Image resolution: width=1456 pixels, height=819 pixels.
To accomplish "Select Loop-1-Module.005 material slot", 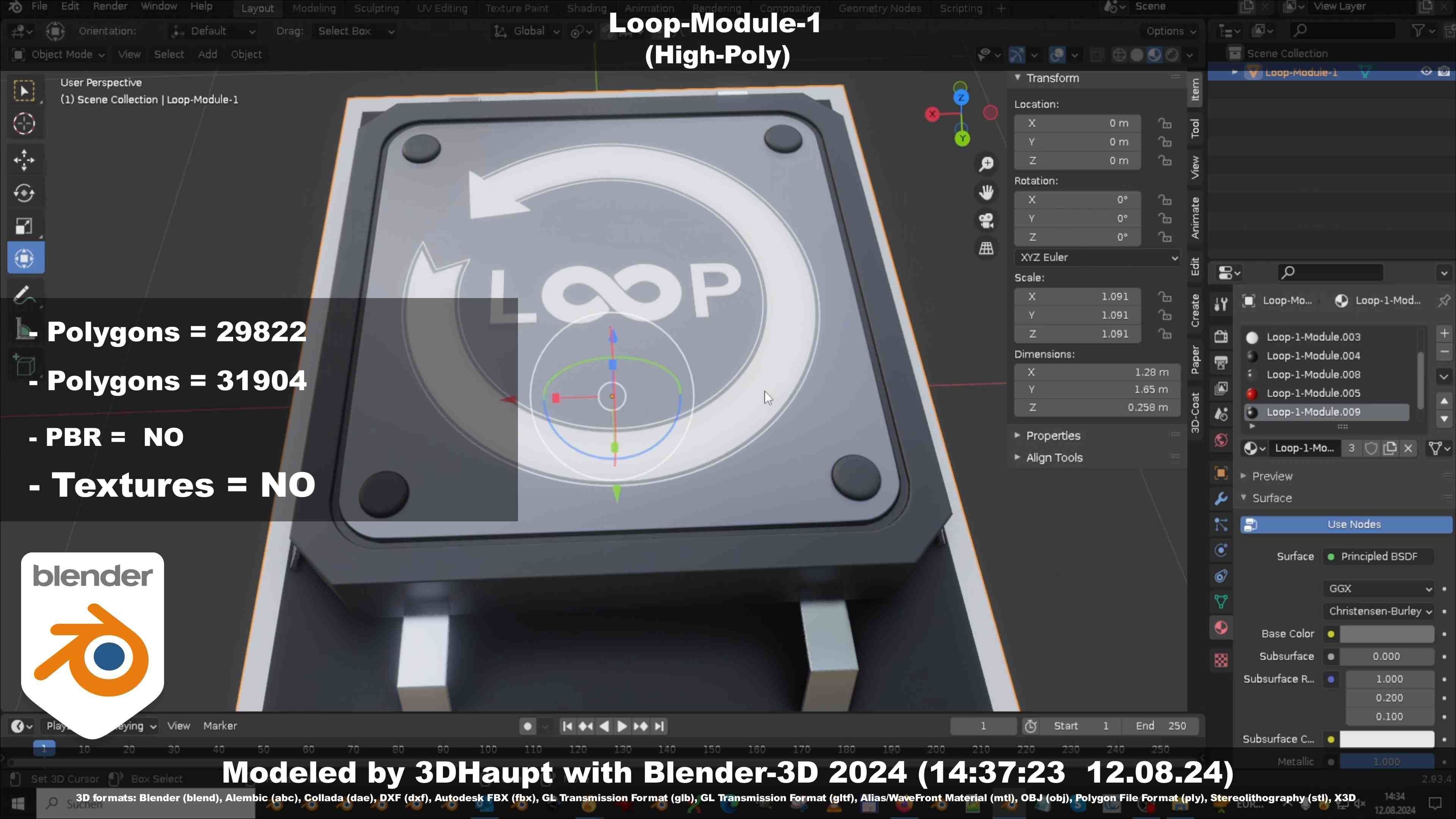I will pyautogui.click(x=1326, y=394).
